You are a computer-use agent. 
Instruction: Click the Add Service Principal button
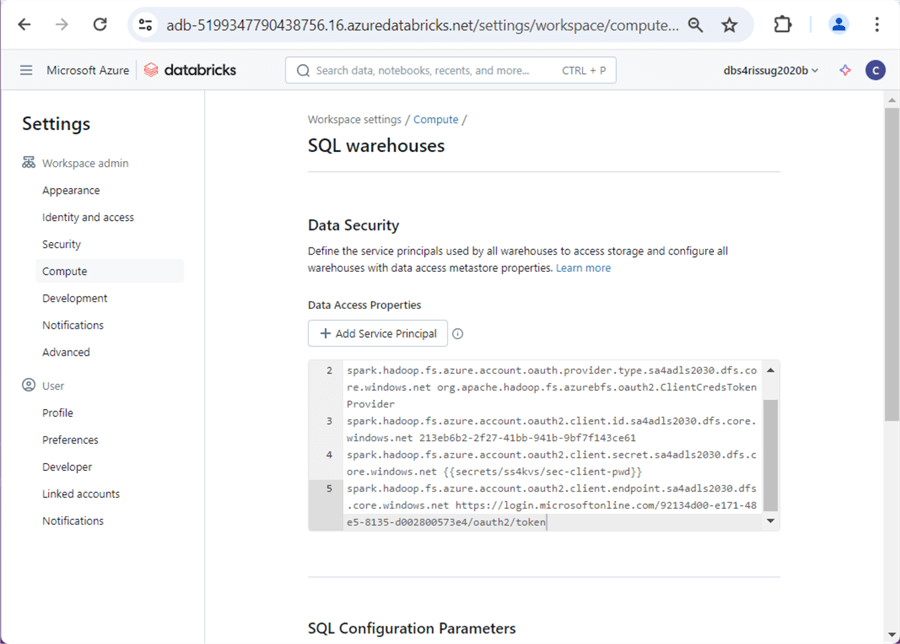point(378,334)
